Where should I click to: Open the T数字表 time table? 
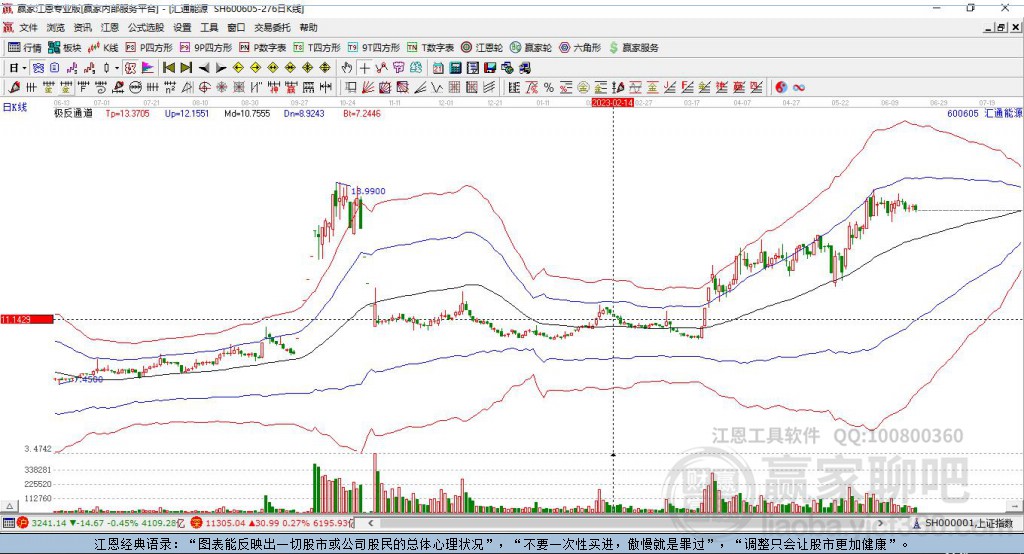point(430,48)
